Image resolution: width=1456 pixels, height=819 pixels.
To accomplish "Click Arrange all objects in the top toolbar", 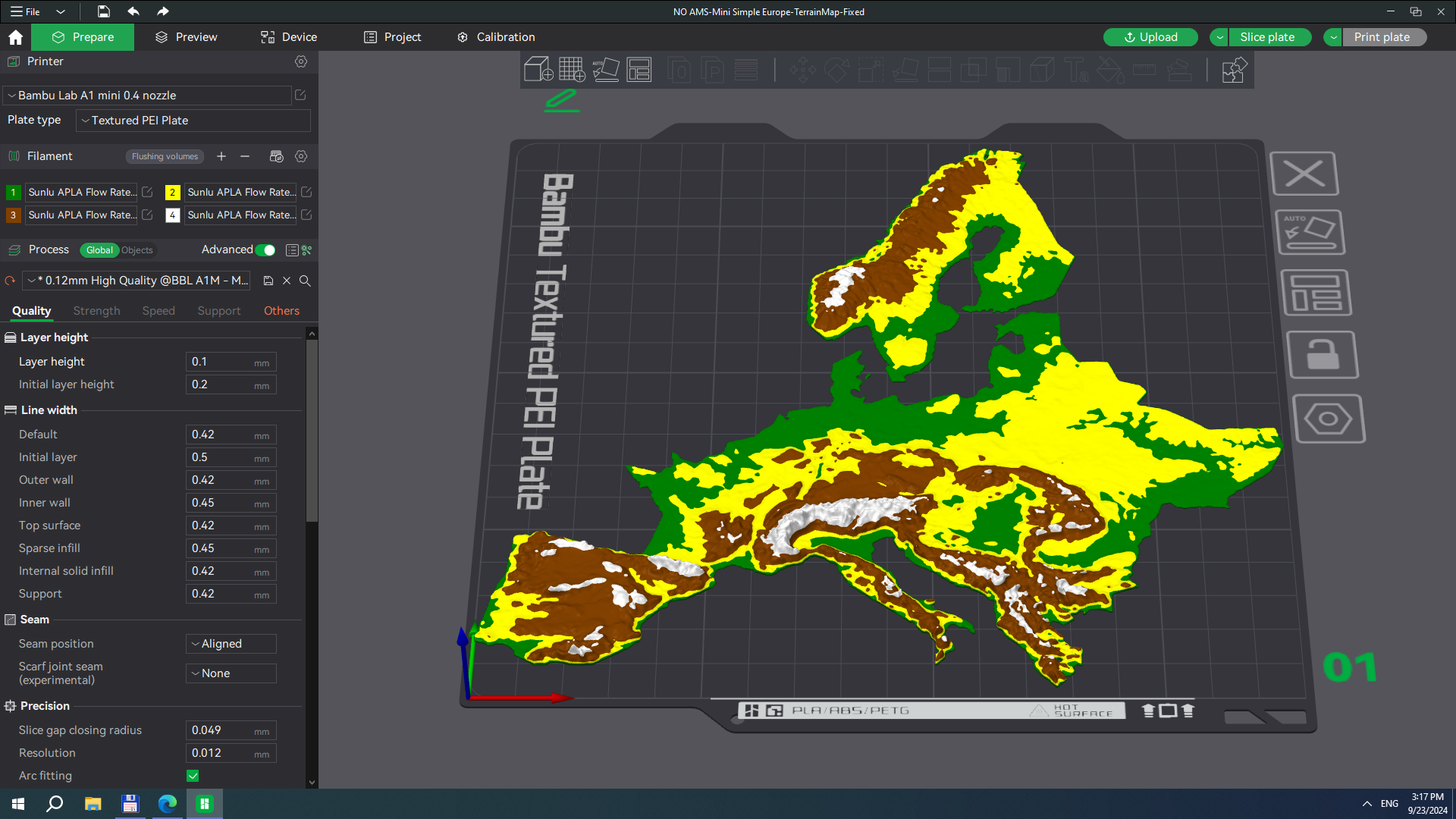I will tap(639, 70).
